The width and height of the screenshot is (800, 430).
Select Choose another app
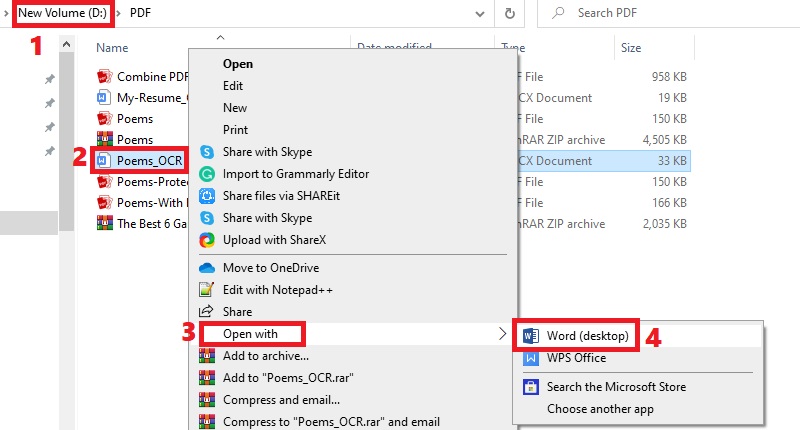(x=600, y=409)
